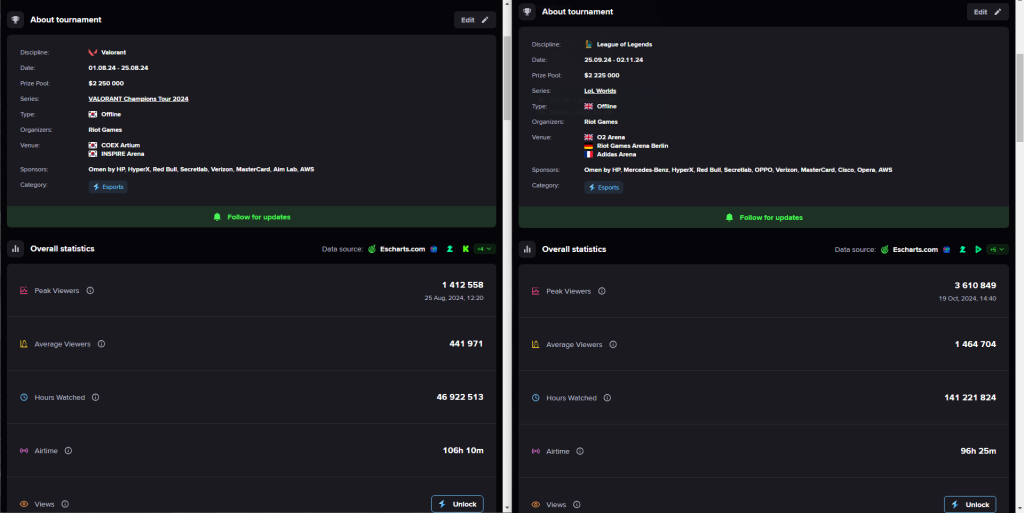Click Hours Watched info icon in League of Legends panel
Viewport: 1024px width, 513px height.
(x=607, y=397)
